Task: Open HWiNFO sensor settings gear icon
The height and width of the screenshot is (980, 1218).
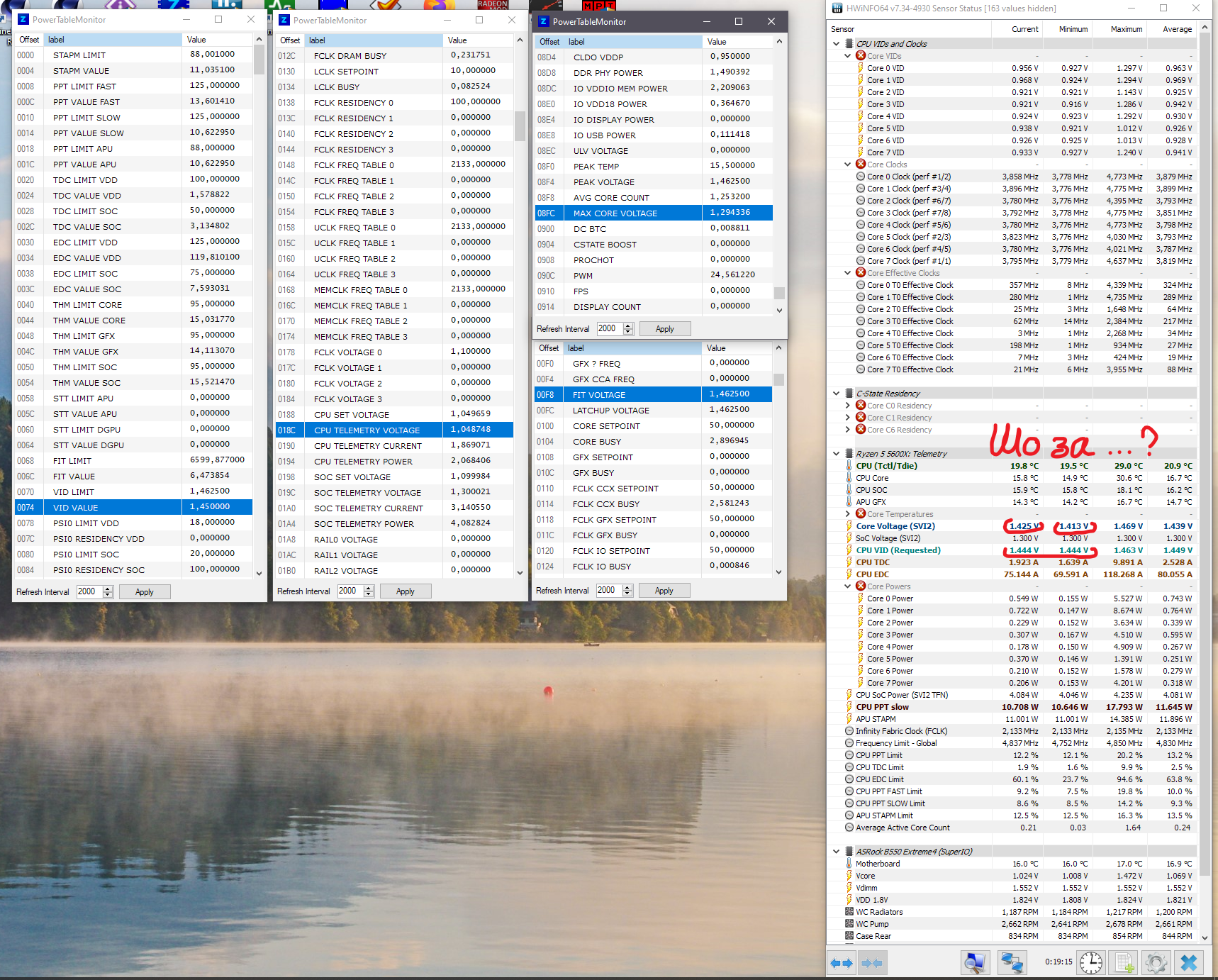Action: click(x=1156, y=962)
